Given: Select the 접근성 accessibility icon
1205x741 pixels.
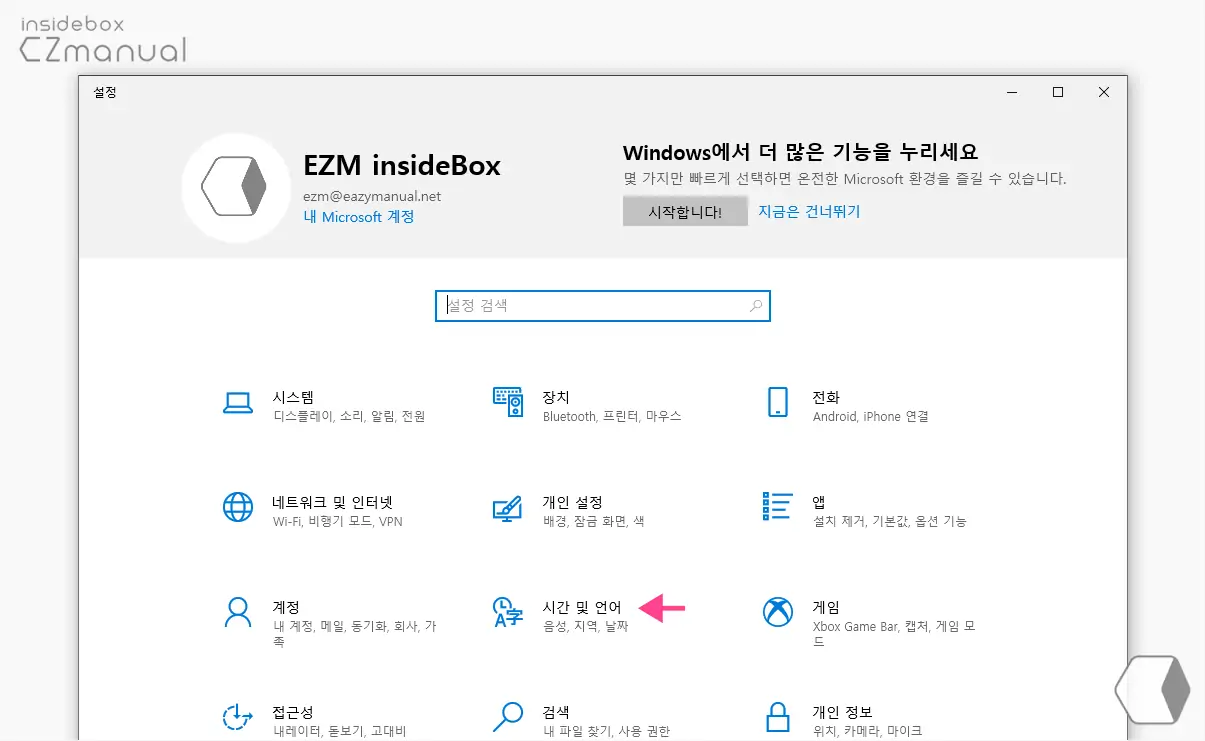Looking at the screenshot, I should [237, 717].
